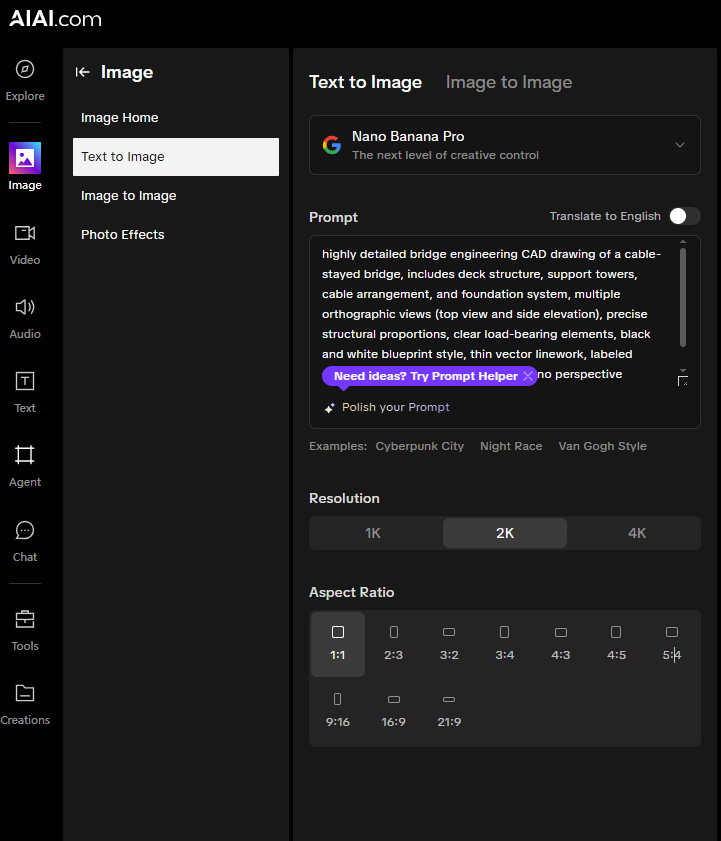Image resolution: width=721 pixels, height=841 pixels.
Task: Switch to Text to Image tab
Action: [x=365, y=82]
